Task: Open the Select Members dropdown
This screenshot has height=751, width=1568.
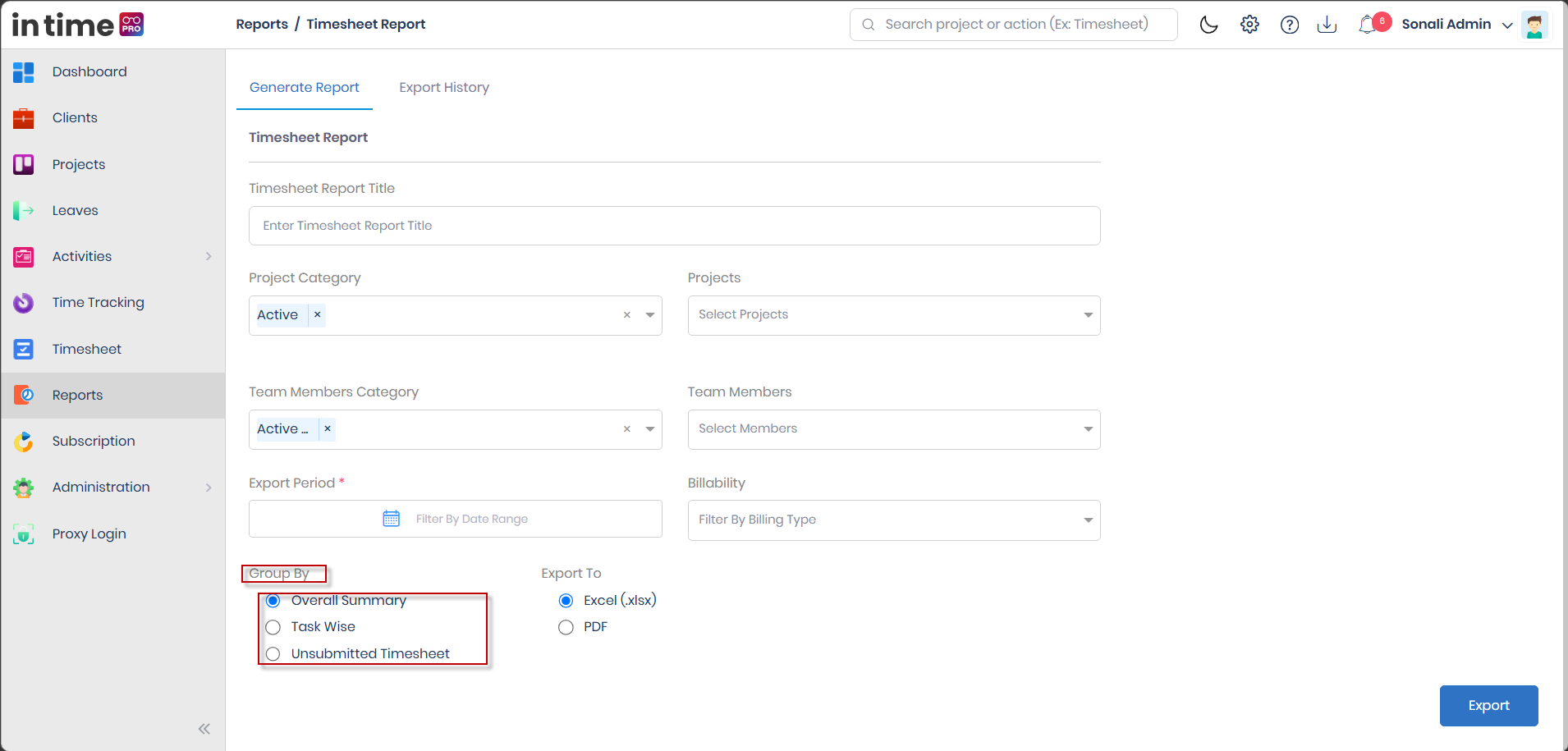Action: click(894, 429)
